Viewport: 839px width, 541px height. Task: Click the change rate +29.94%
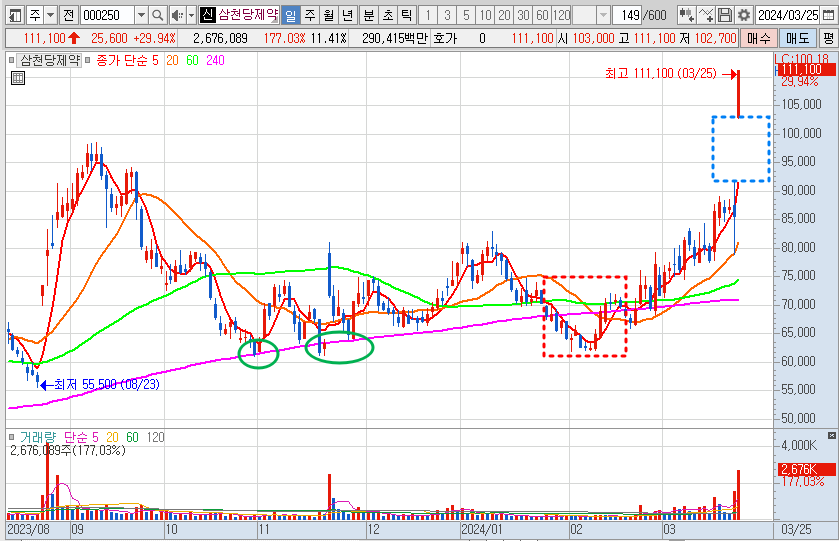(155, 39)
